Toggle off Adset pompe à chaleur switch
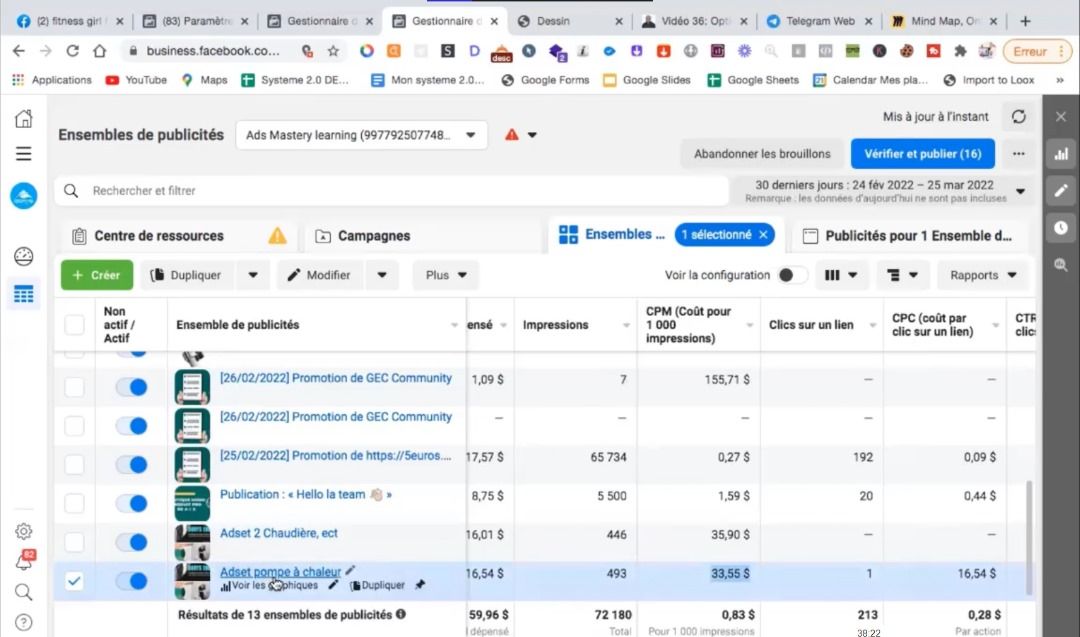Viewport: 1080px width, 637px height. [x=131, y=580]
